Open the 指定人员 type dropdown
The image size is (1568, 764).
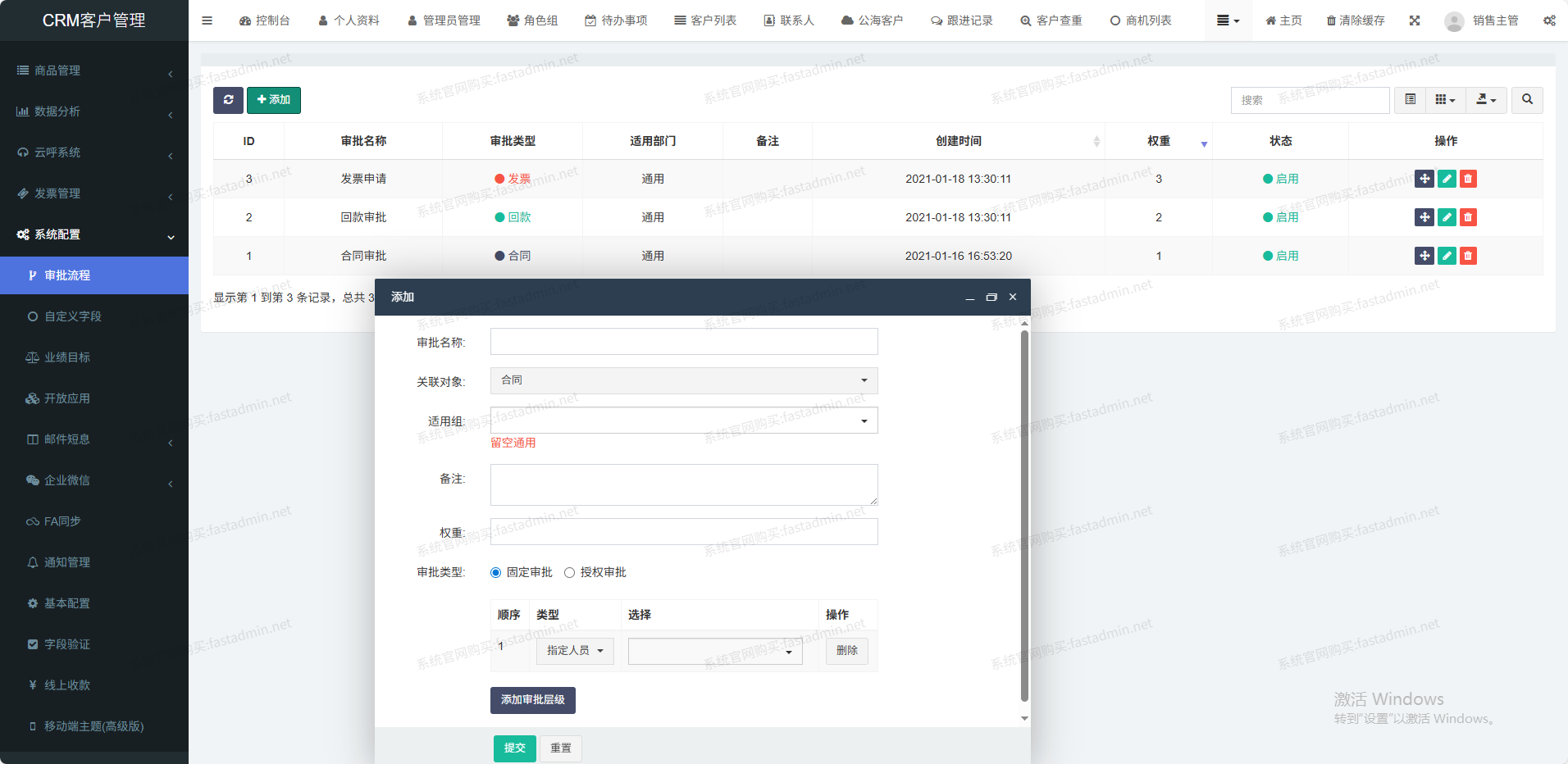pyautogui.click(x=575, y=651)
